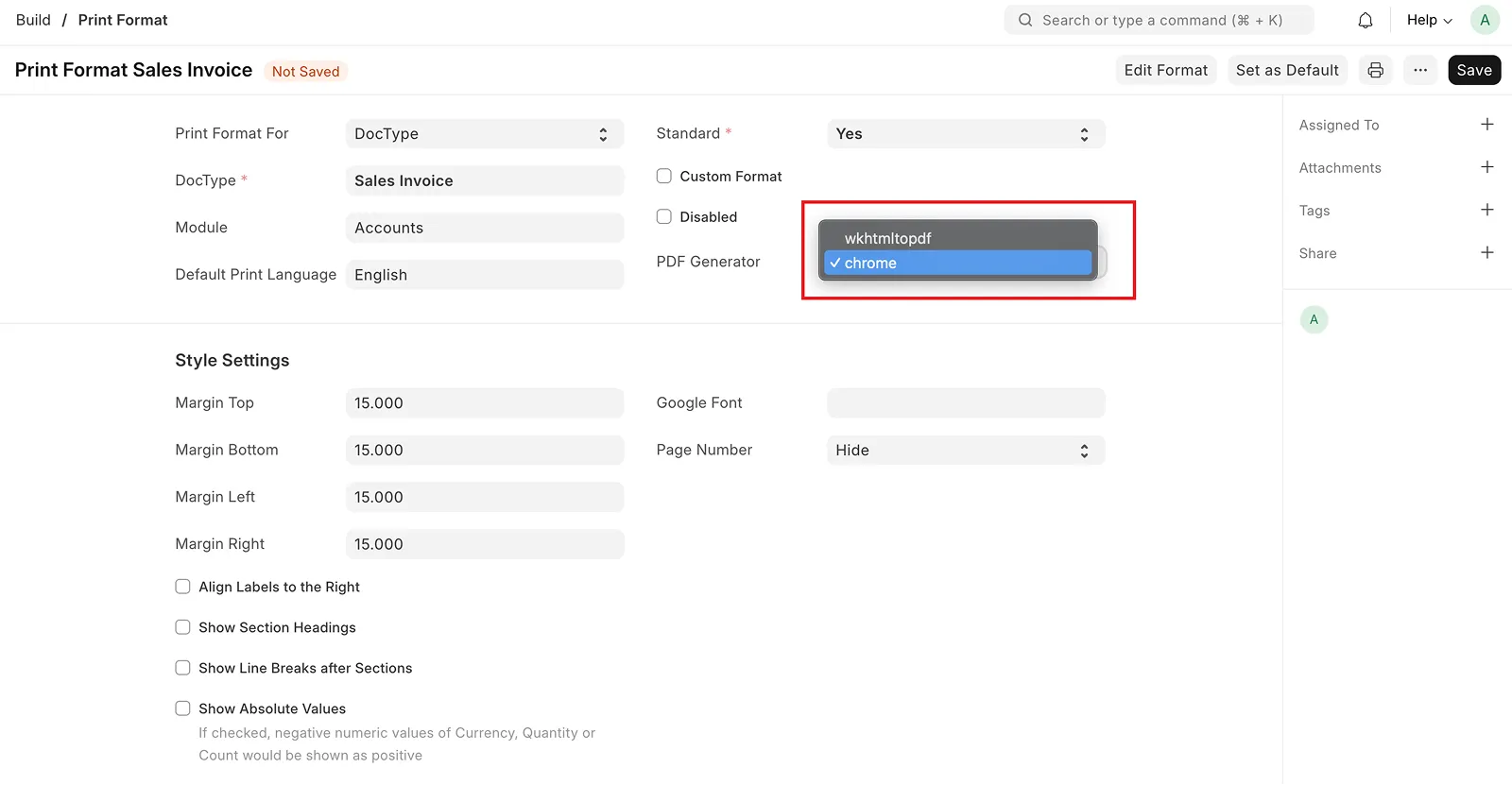The height and width of the screenshot is (785, 1512).
Task: Open the user avatar in top bar
Action: [1485, 20]
